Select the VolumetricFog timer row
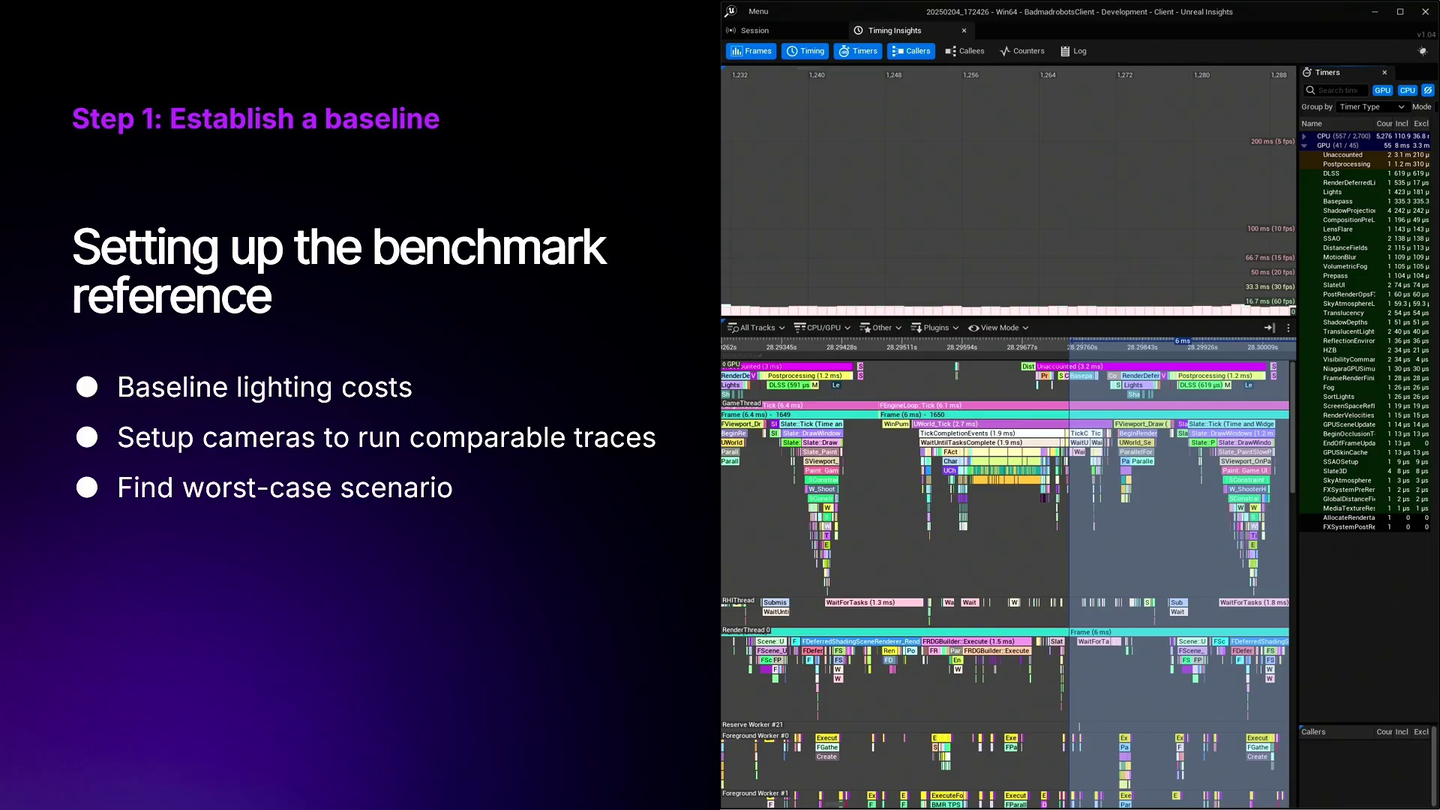The image size is (1440, 810). point(1367,266)
